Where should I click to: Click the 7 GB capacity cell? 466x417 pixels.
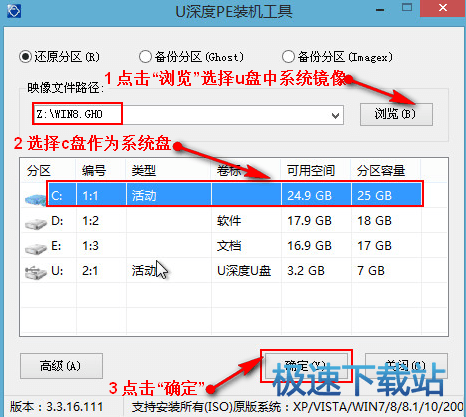(x=371, y=271)
